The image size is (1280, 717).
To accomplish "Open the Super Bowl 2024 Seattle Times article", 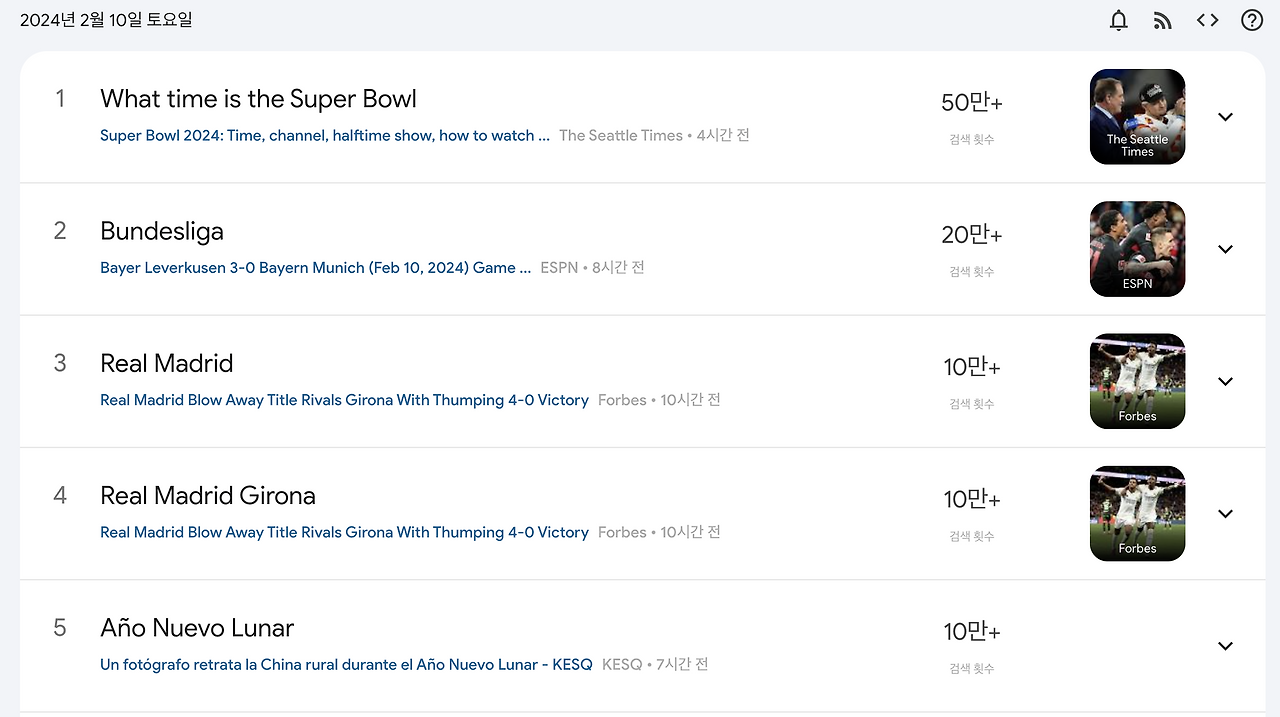I will [325, 135].
